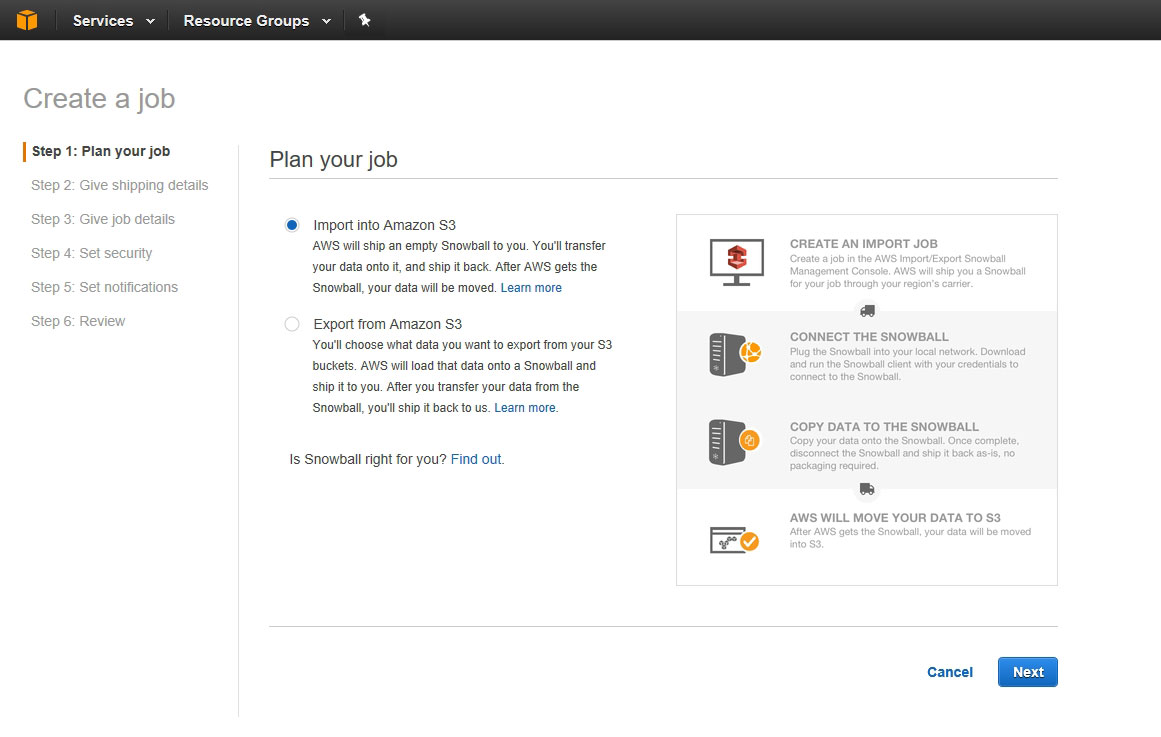Screen dimensions: 1161x737
Task: Click the Export from Amazon S3 label
Action: [387, 324]
